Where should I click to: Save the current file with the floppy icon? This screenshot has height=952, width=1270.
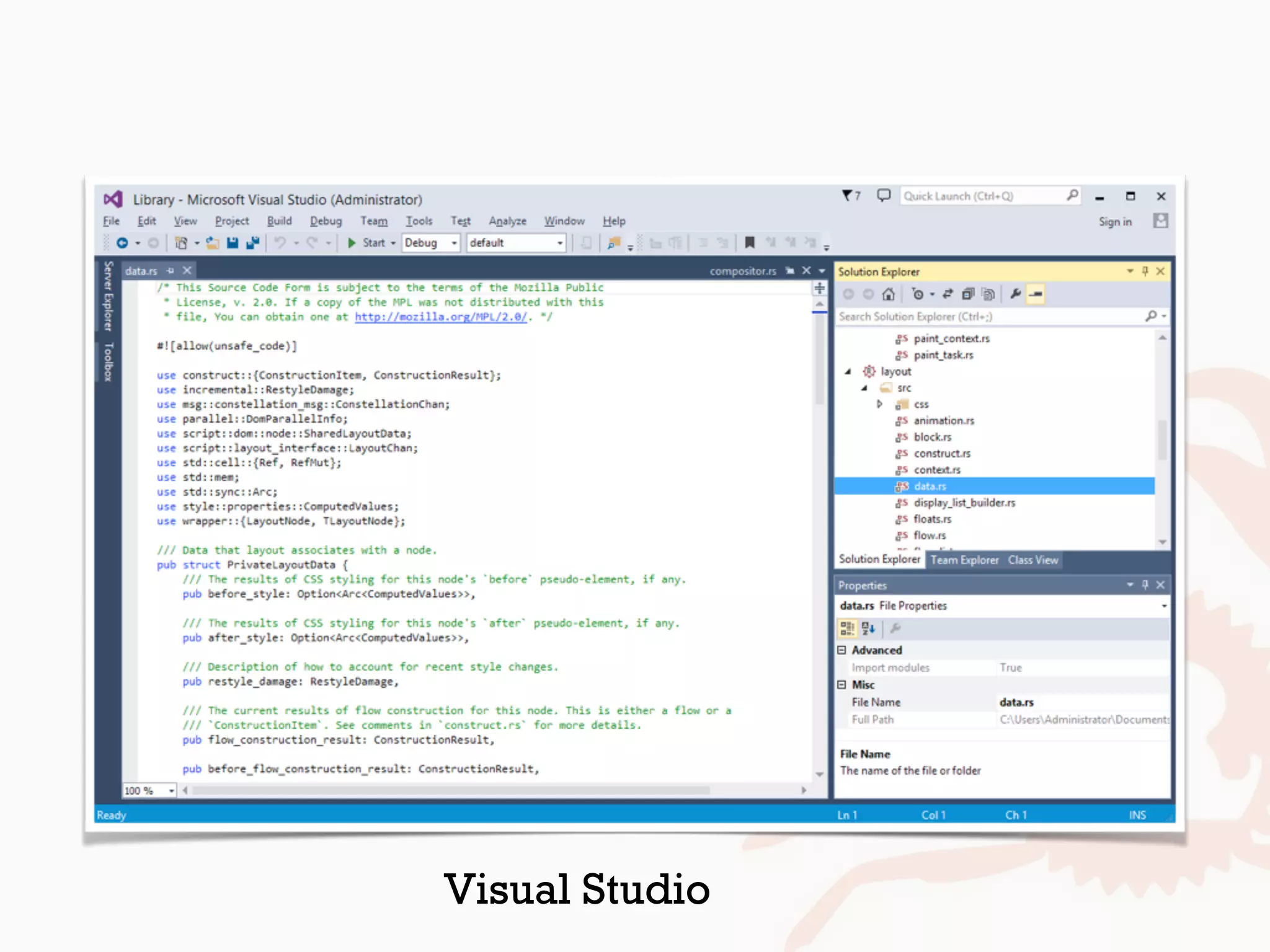233,243
